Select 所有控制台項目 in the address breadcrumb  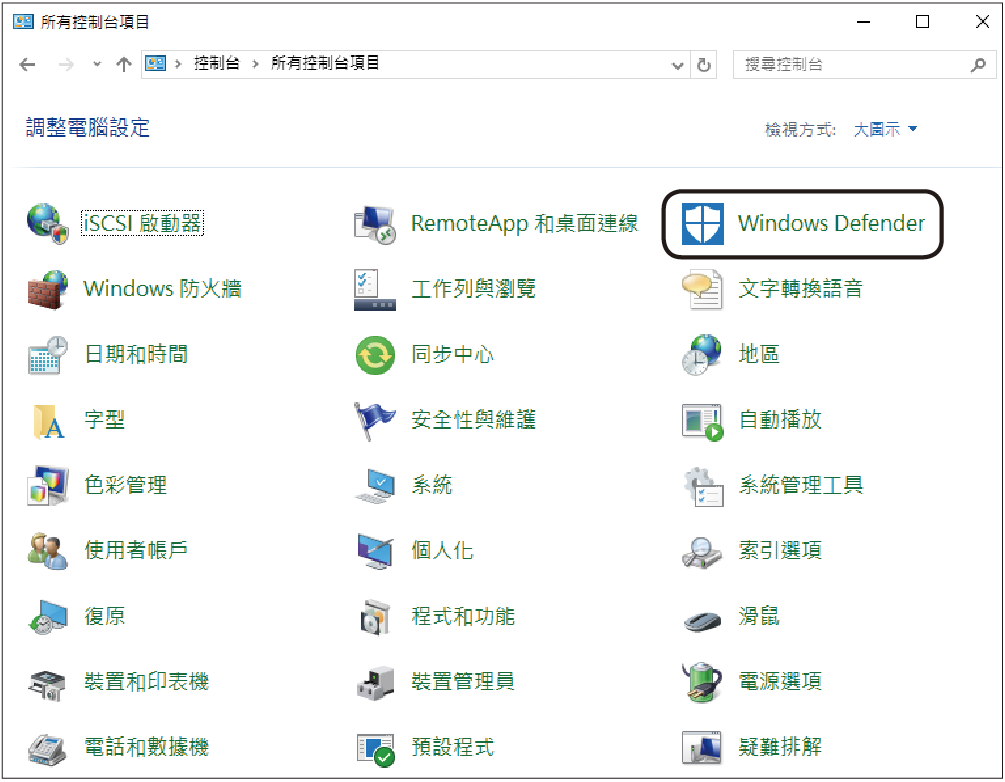(x=325, y=63)
